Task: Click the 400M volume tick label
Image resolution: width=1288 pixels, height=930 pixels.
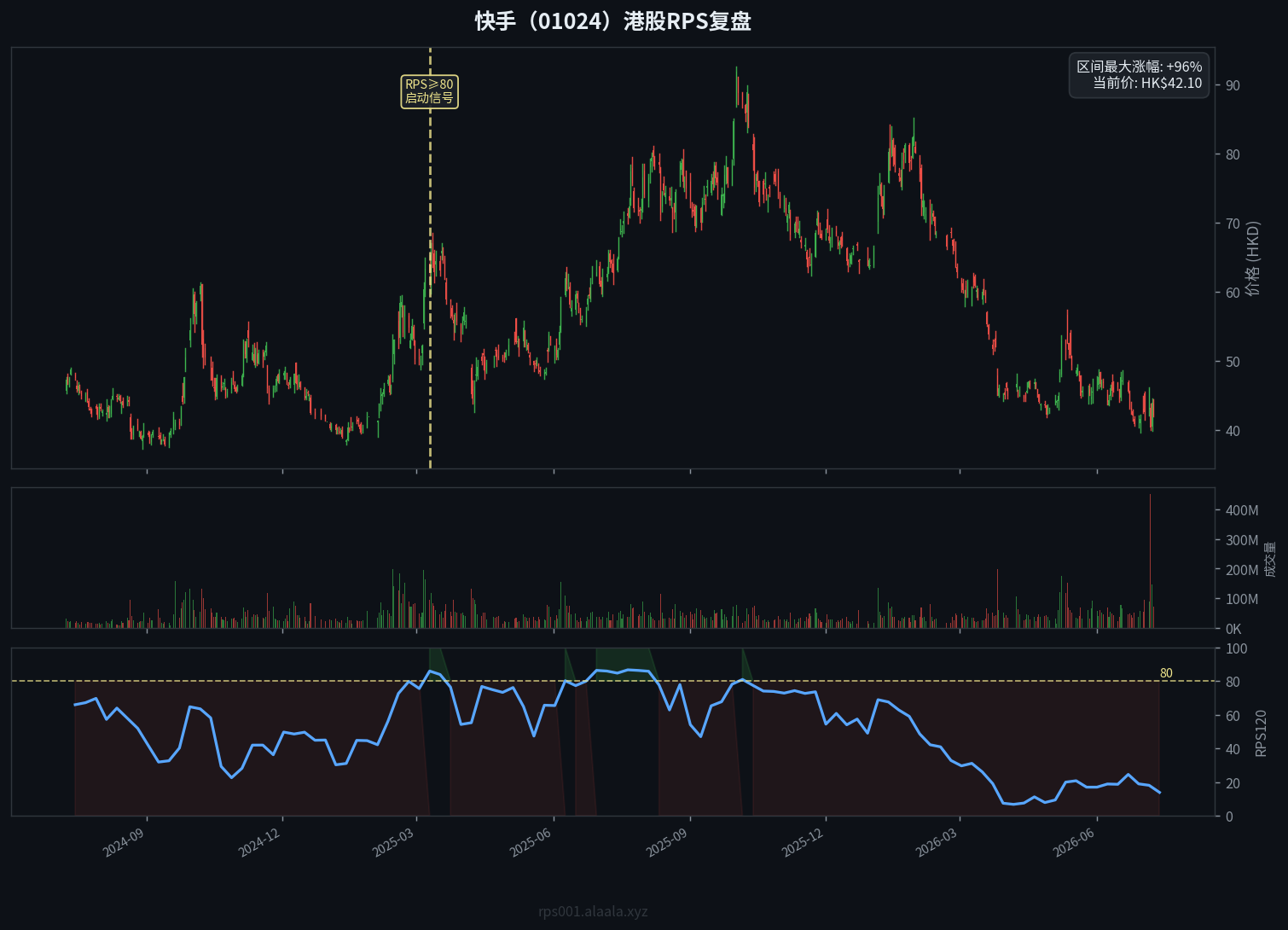Action: (1241, 510)
